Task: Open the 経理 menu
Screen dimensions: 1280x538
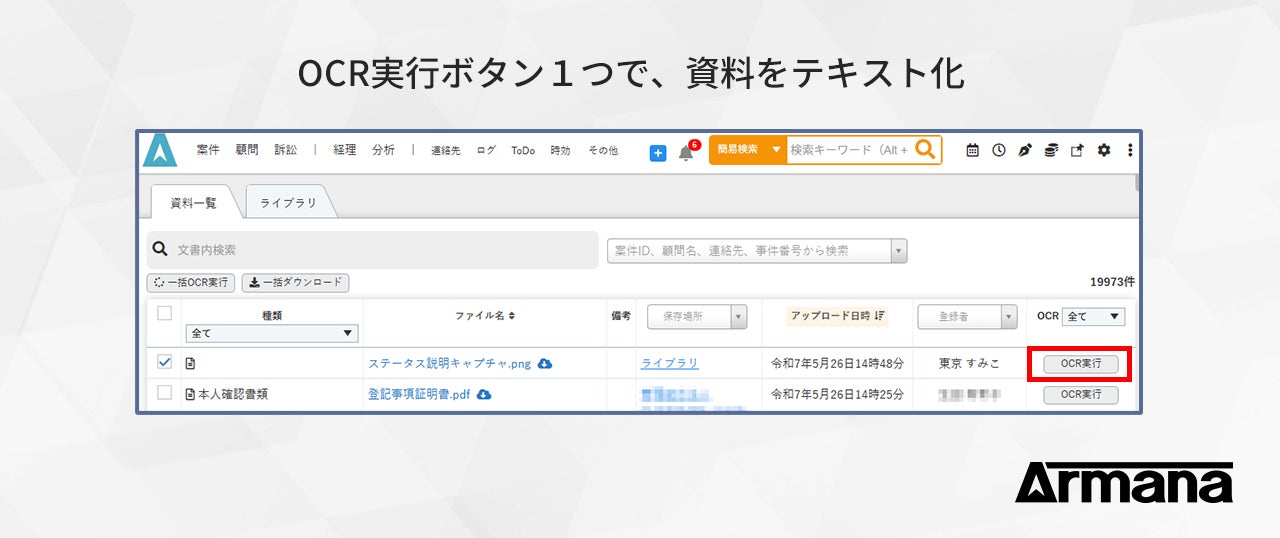Action: pyautogui.click(x=345, y=150)
